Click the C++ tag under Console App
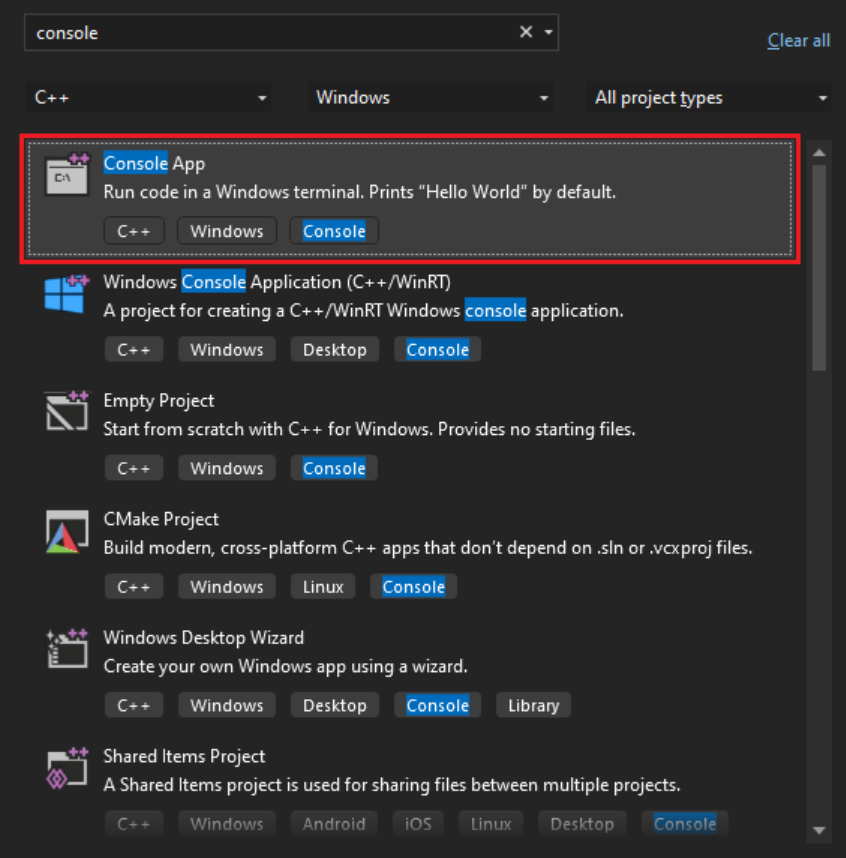 (x=134, y=231)
